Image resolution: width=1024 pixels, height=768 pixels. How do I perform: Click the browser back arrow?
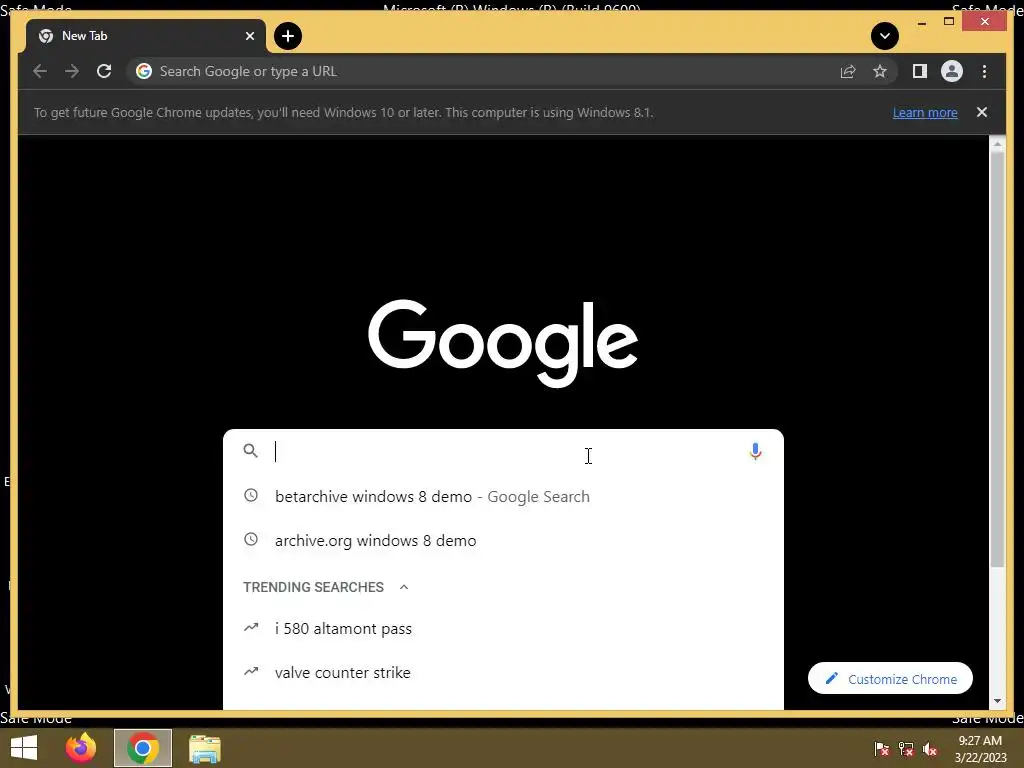(x=40, y=71)
